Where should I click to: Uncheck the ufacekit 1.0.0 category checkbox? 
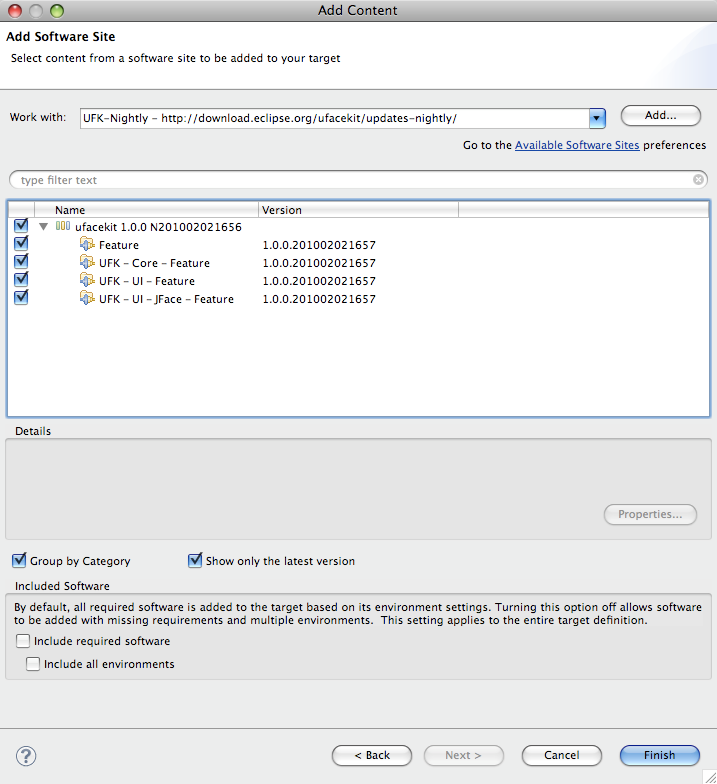click(21, 226)
